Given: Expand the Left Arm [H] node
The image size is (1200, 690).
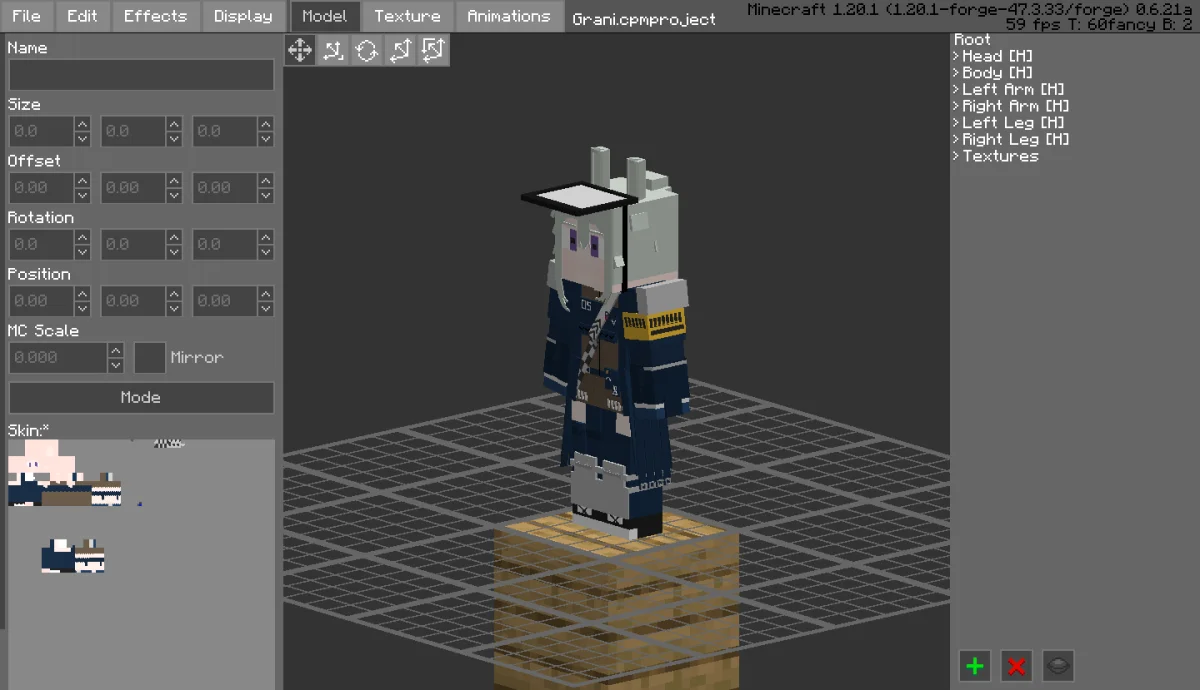Looking at the screenshot, I should (x=956, y=89).
